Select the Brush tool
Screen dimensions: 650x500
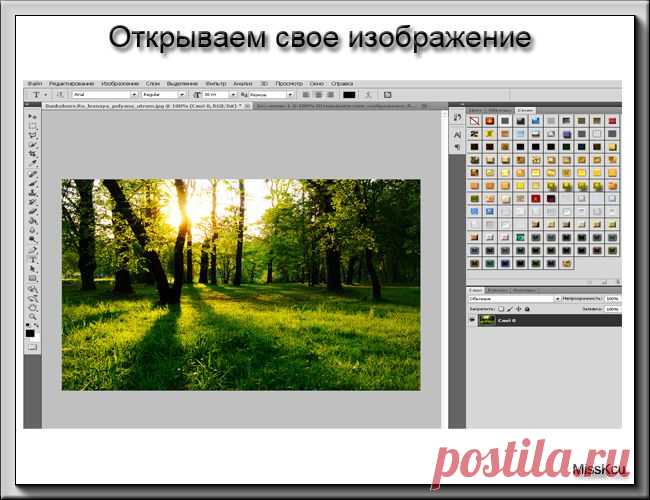pyautogui.click(x=32, y=183)
